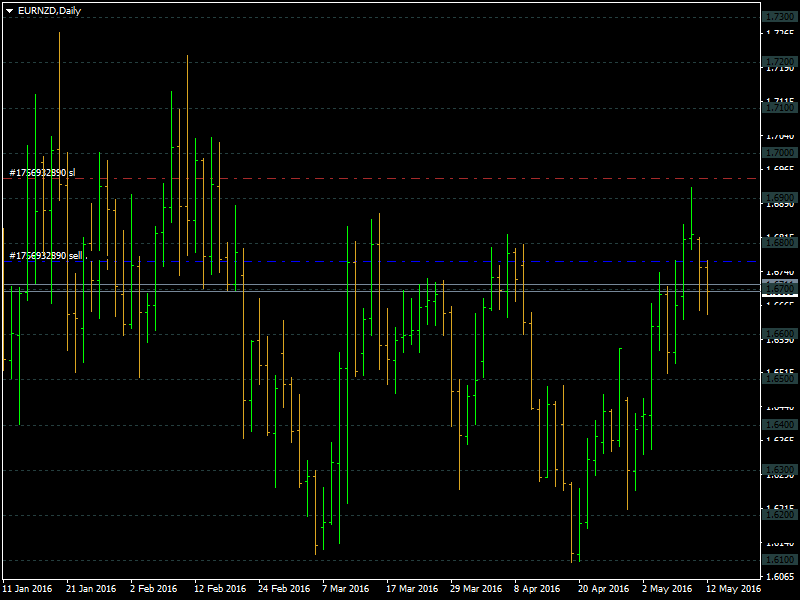Select the #1756932890 sell label
Viewport: 800px width, 600px height.
point(46,255)
